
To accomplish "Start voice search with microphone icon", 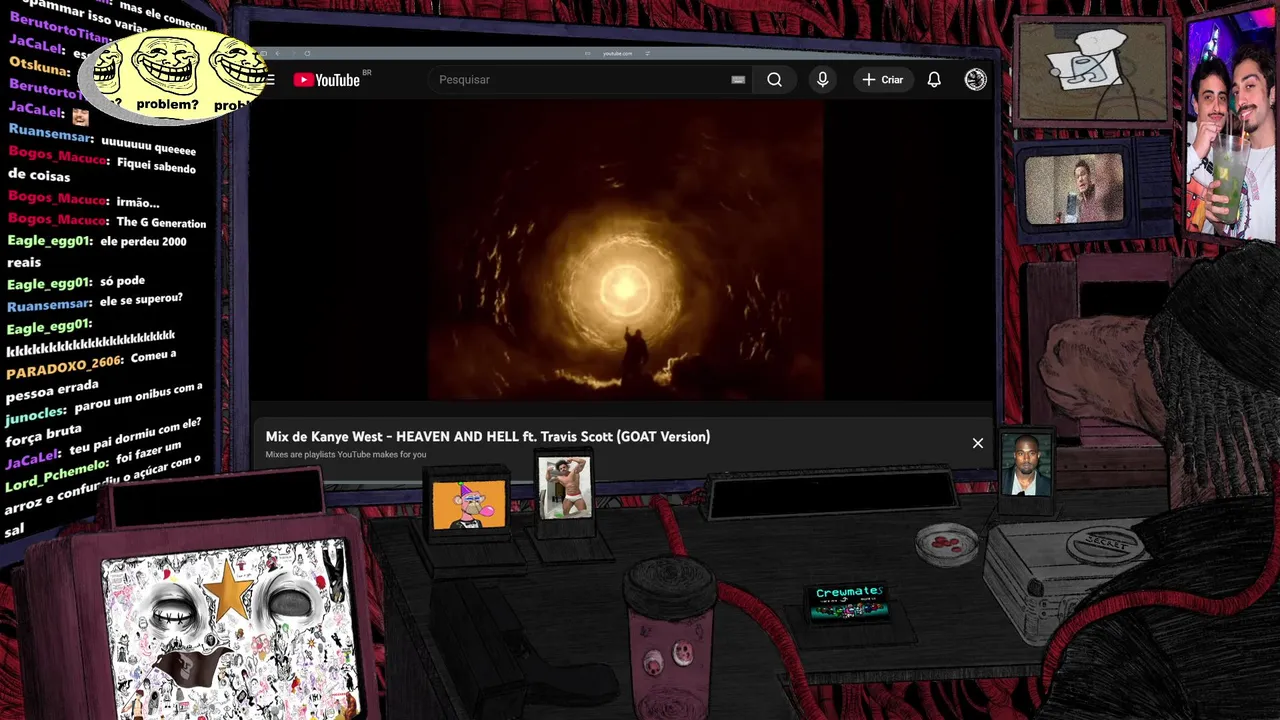I will coord(823,80).
